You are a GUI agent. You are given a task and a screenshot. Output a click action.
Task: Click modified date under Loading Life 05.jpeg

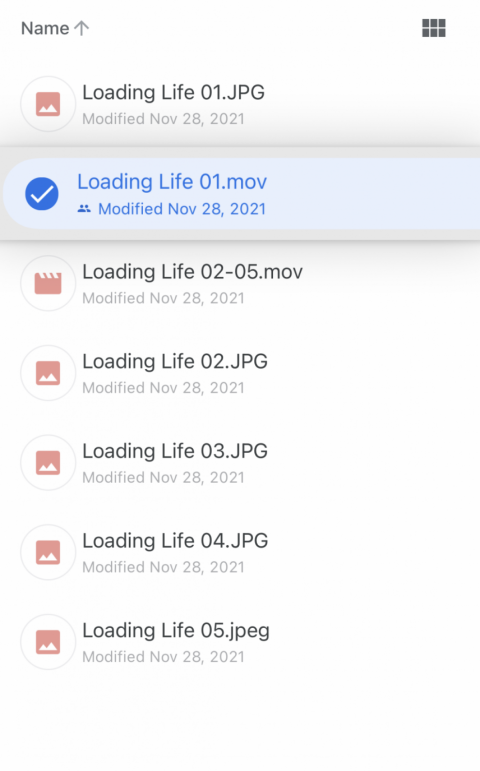pyautogui.click(x=163, y=657)
